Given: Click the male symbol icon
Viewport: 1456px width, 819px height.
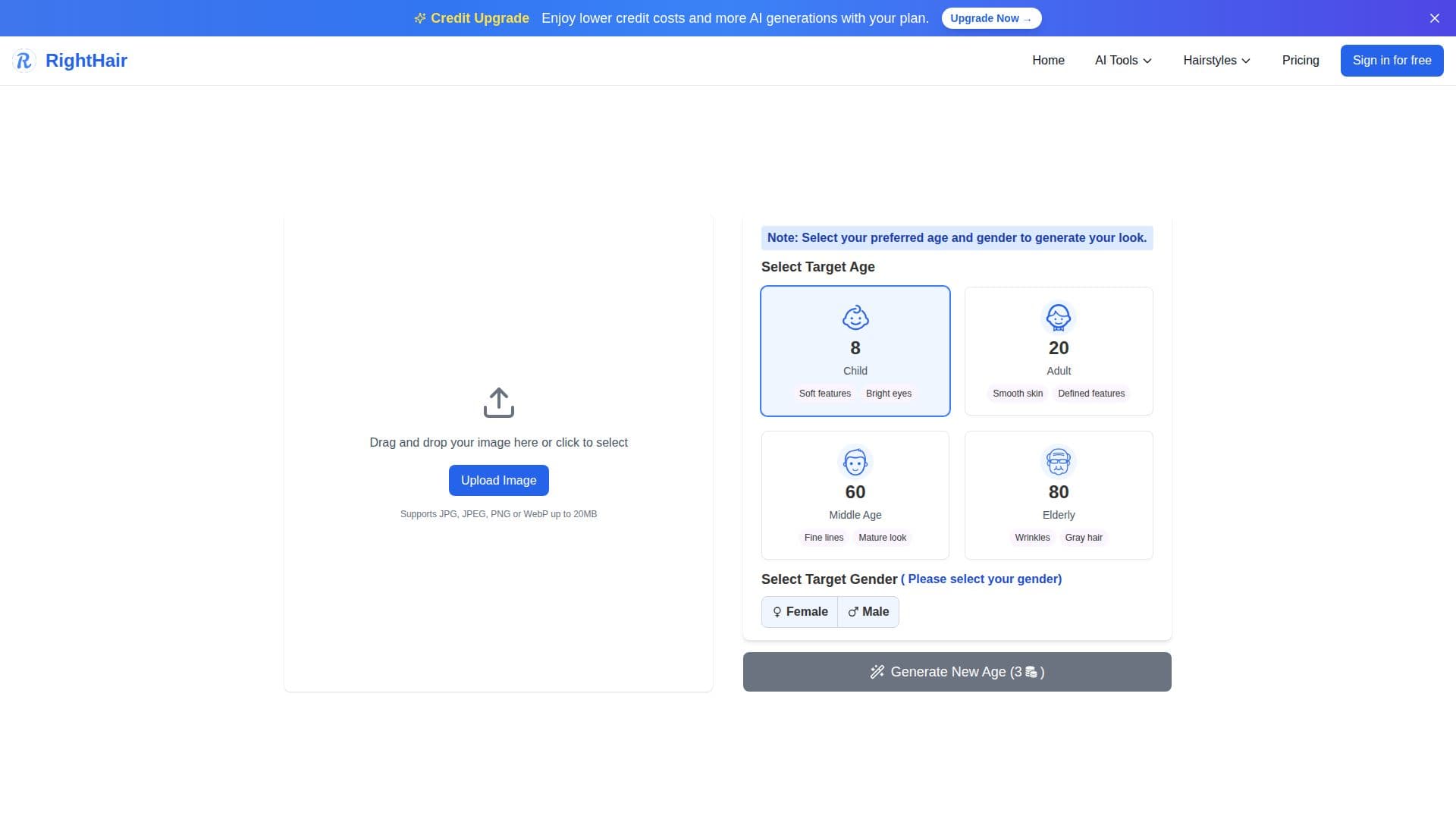Looking at the screenshot, I should coord(853,612).
